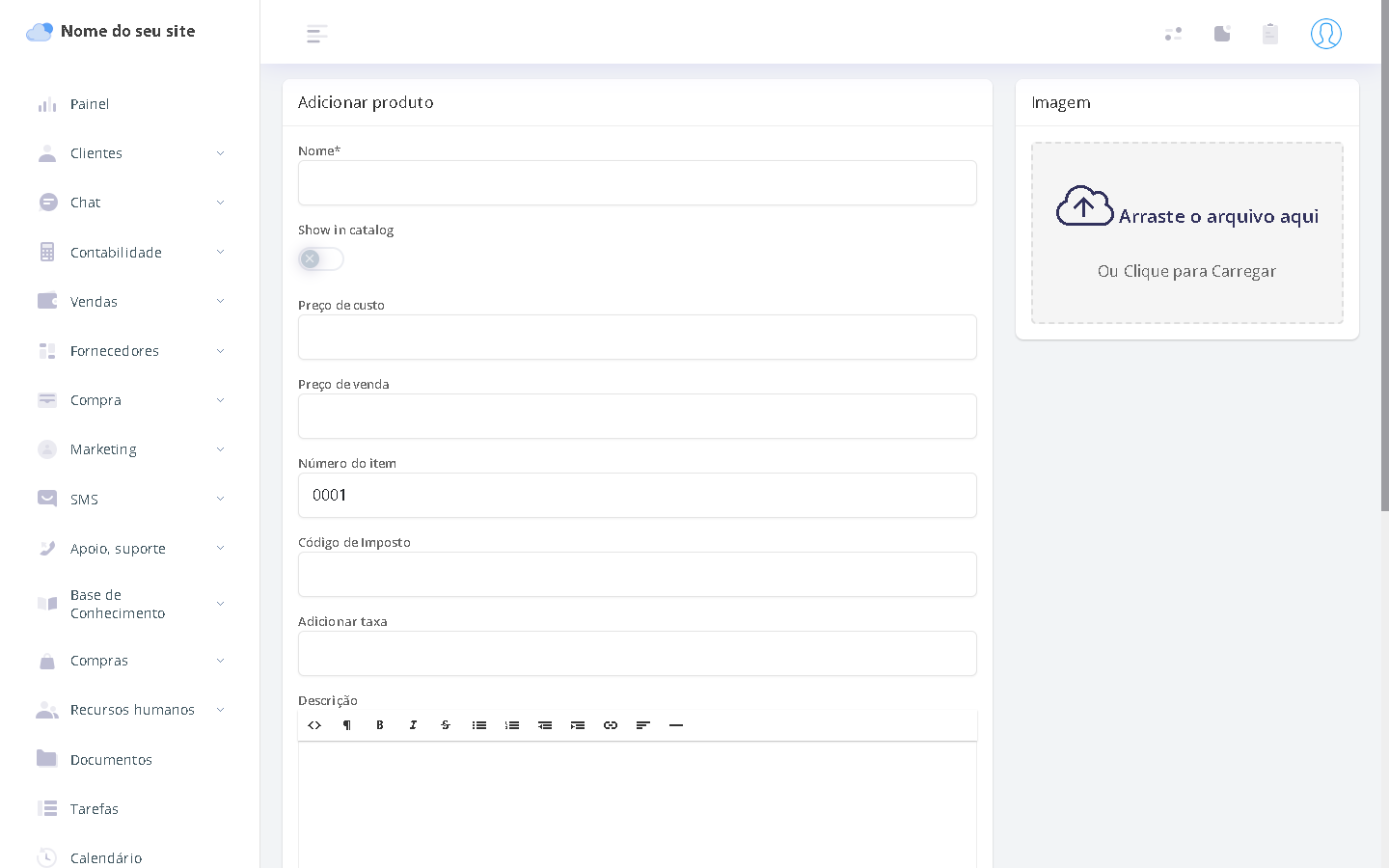Apply strikethrough in description editor
The width and height of the screenshot is (1389, 868).
(x=446, y=725)
